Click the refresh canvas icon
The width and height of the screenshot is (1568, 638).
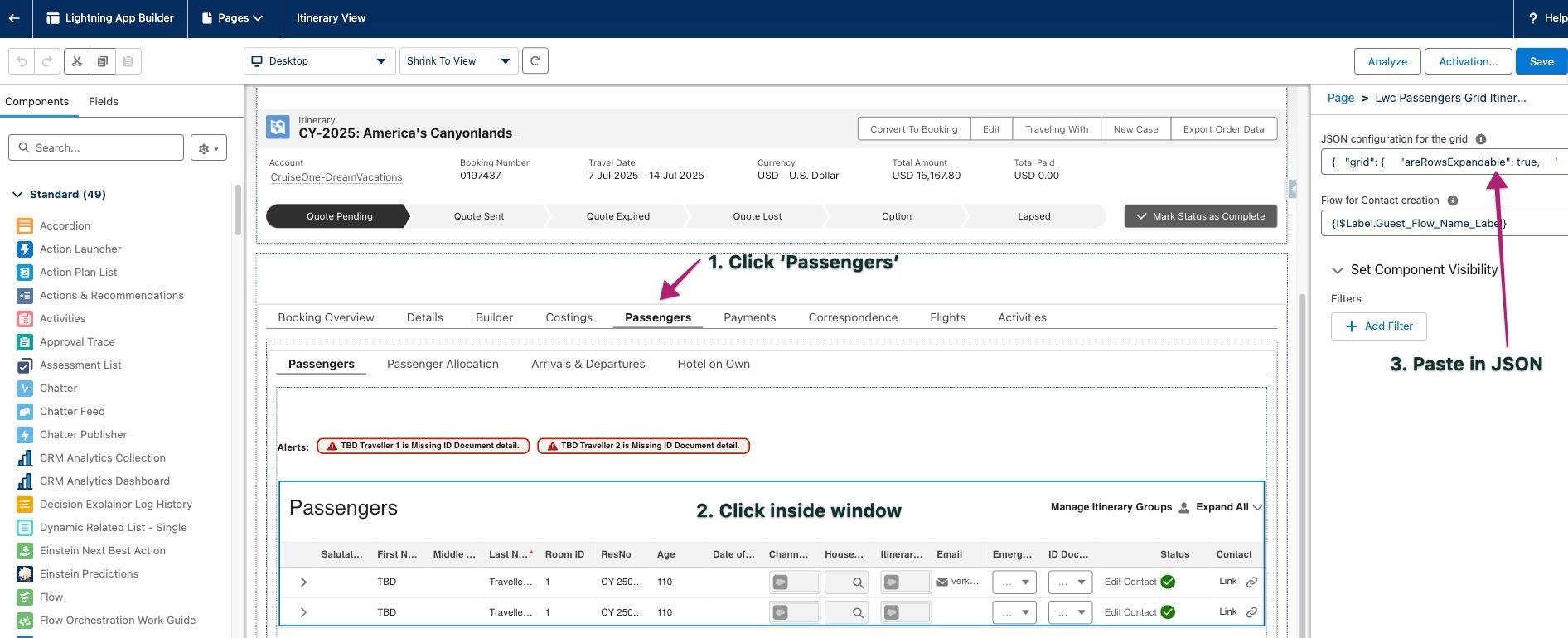click(535, 61)
